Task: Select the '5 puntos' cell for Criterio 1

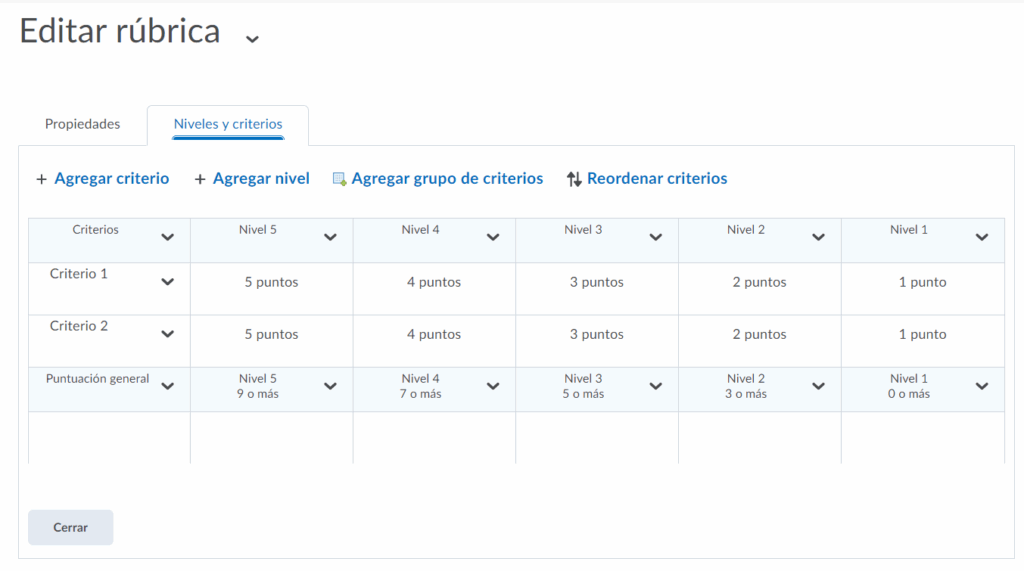Action: pyautogui.click(x=271, y=282)
